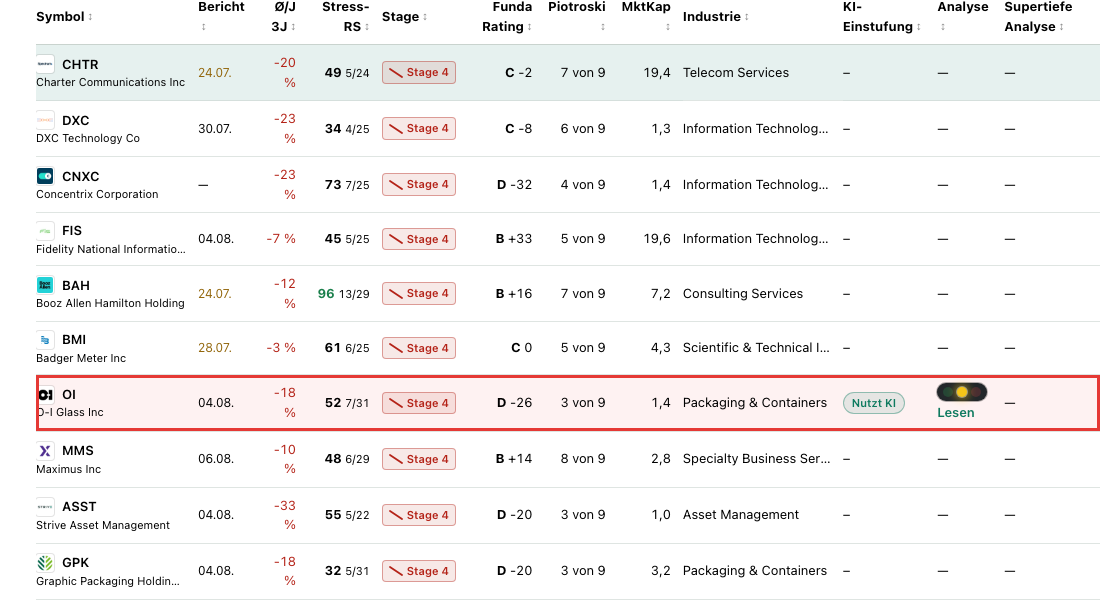Viewport: 1120px width, 609px height.
Task: Click the CHTR company logo icon
Action: pyautogui.click(x=45, y=64)
